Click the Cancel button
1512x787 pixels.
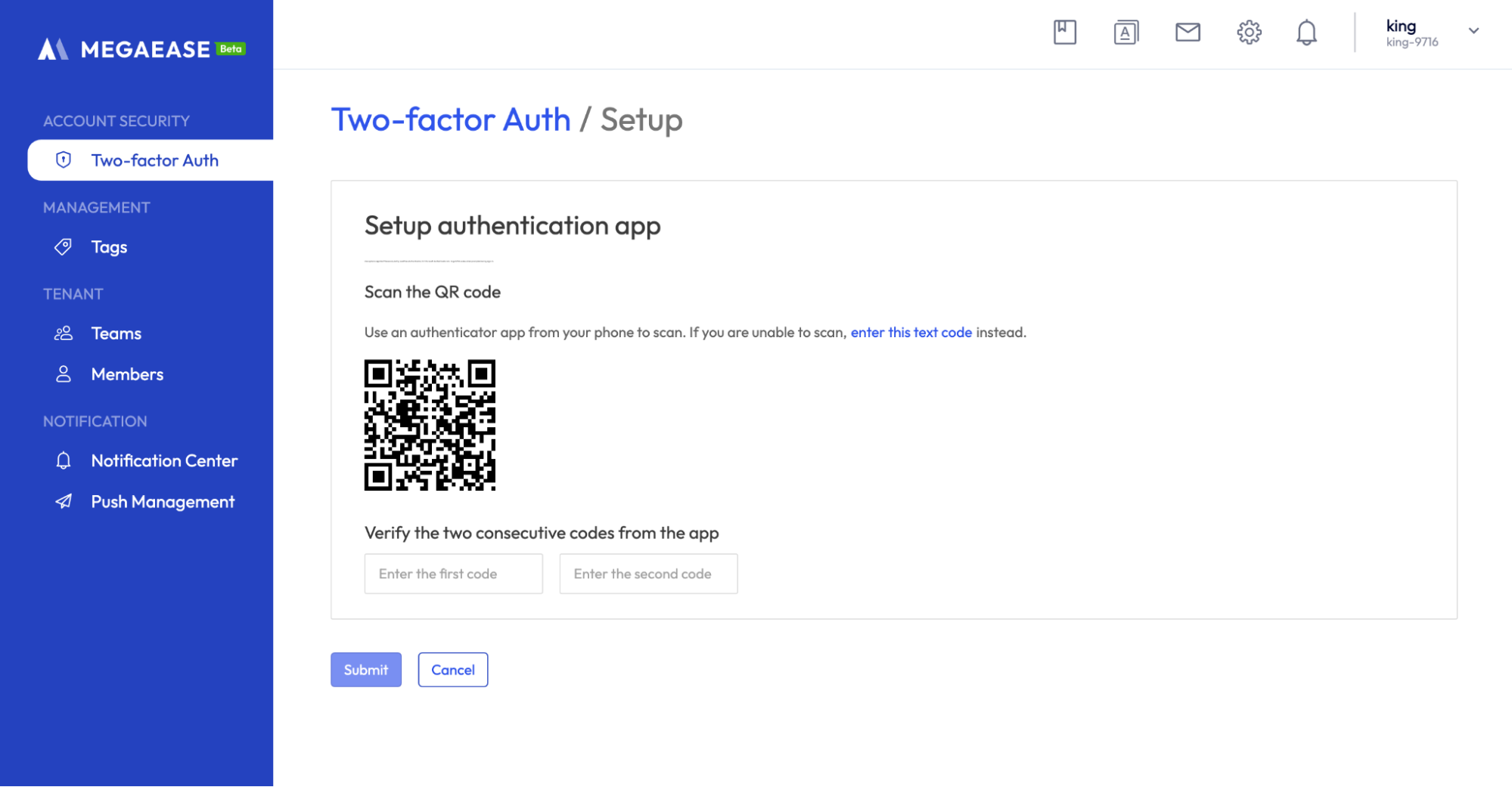coord(452,670)
